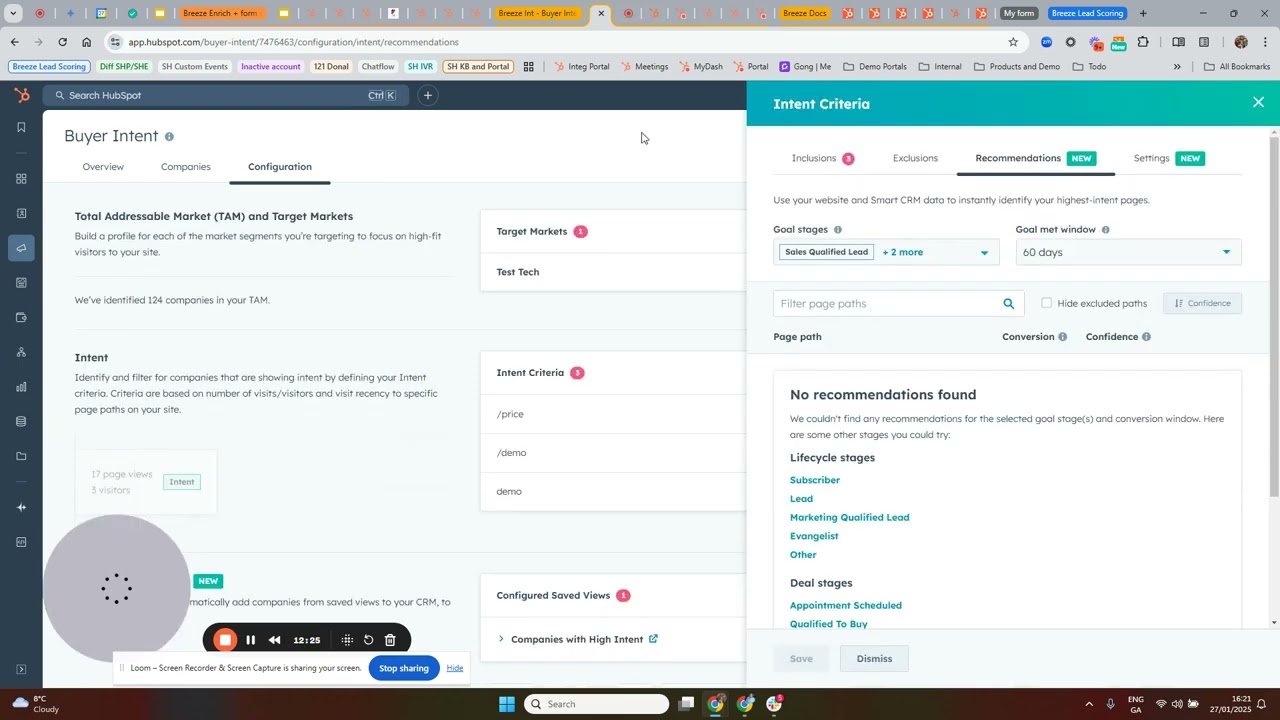This screenshot has width=1280, height=720.
Task: Show hidden system tray icons
Action: click(x=1089, y=704)
